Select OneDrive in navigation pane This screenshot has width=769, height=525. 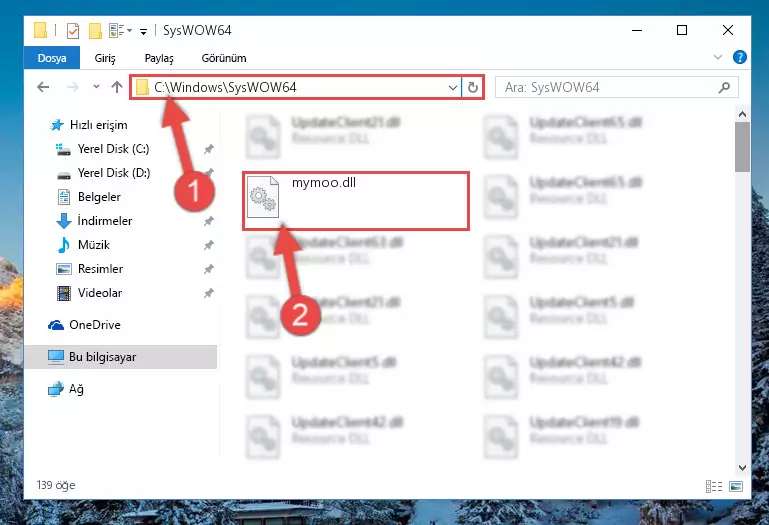point(95,325)
